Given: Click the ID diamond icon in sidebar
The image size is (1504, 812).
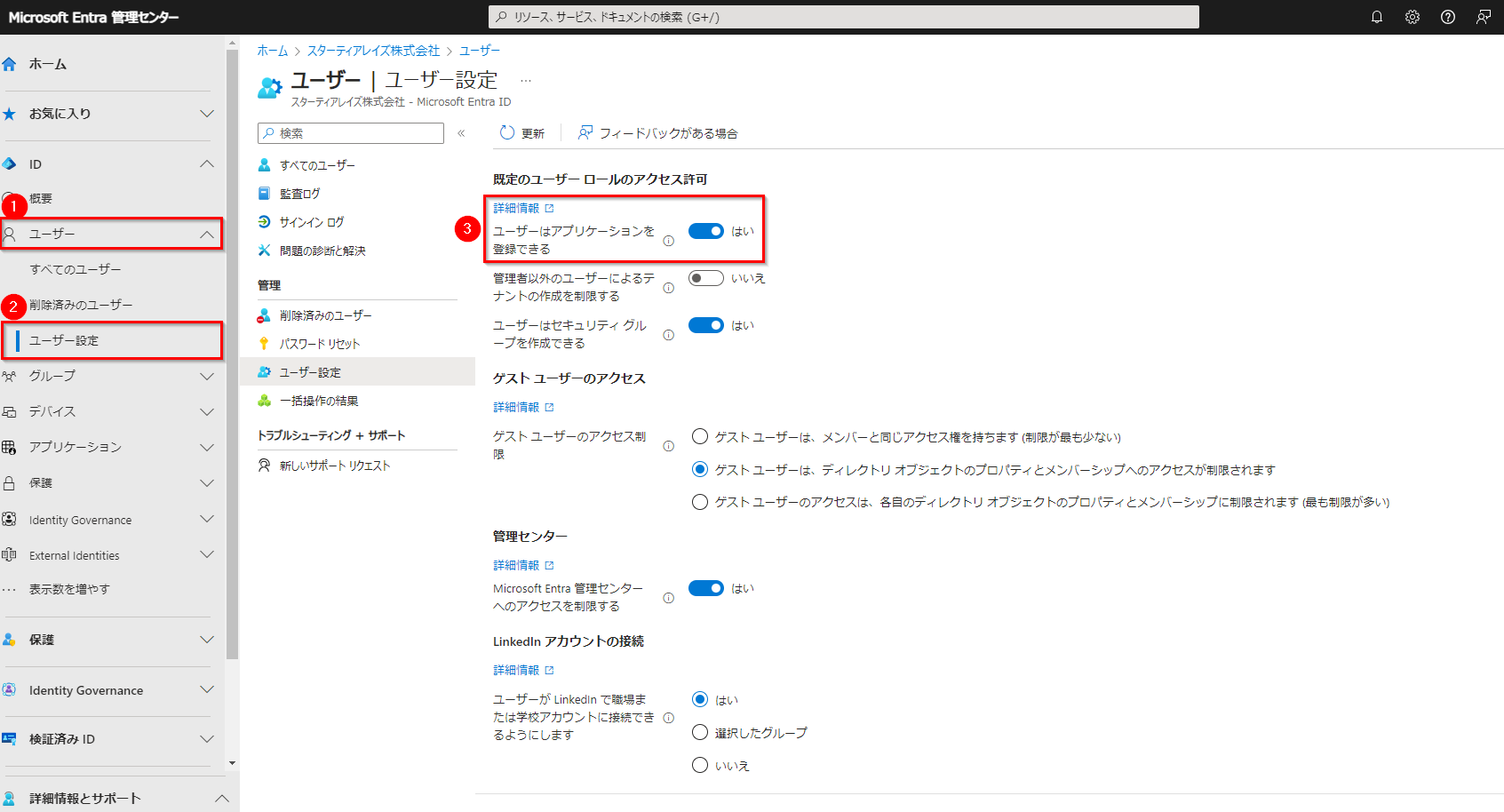Looking at the screenshot, I should pyautogui.click(x=10, y=163).
